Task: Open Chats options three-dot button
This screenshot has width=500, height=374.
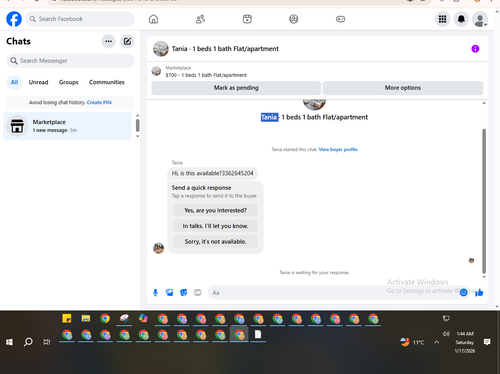Action: click(x=108, y=41)
